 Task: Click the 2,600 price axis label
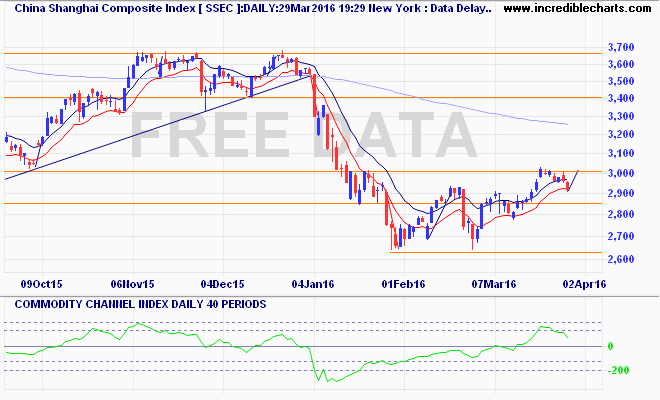point(621,259)
